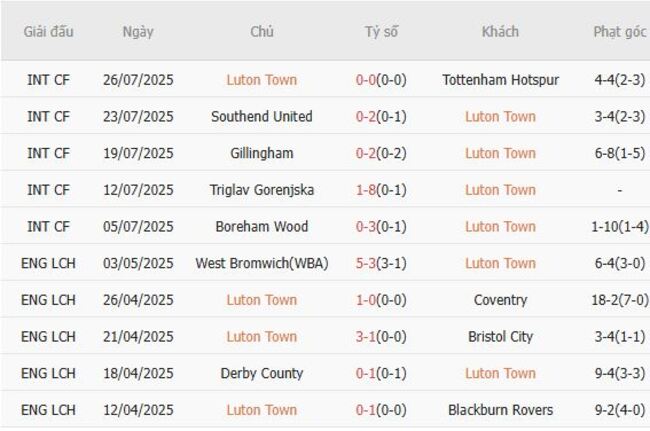Open the 5-3 score against West Bromwich
The height and width of the screenshot is (431, 650).
(366, 263)
